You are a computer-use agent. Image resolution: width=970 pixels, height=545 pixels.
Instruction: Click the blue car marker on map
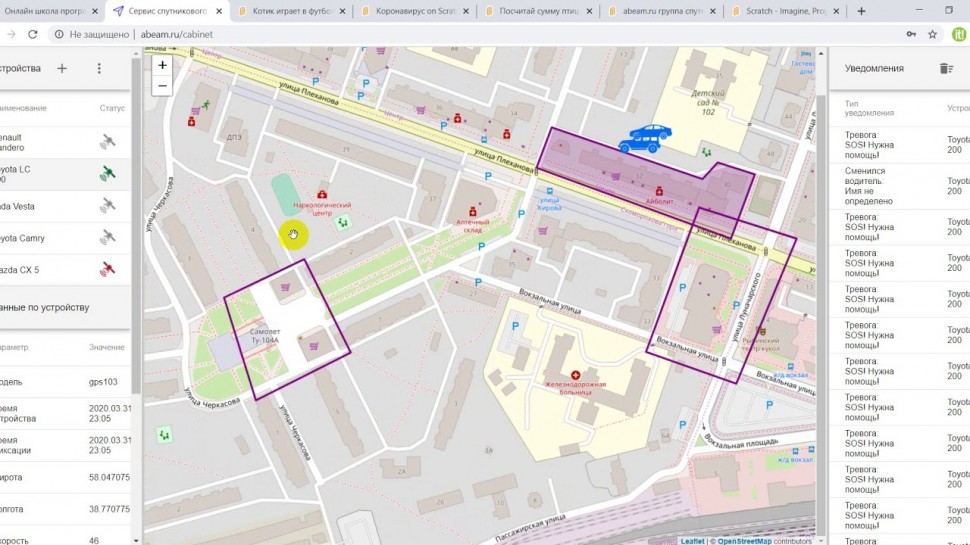[x=645, y=138]
